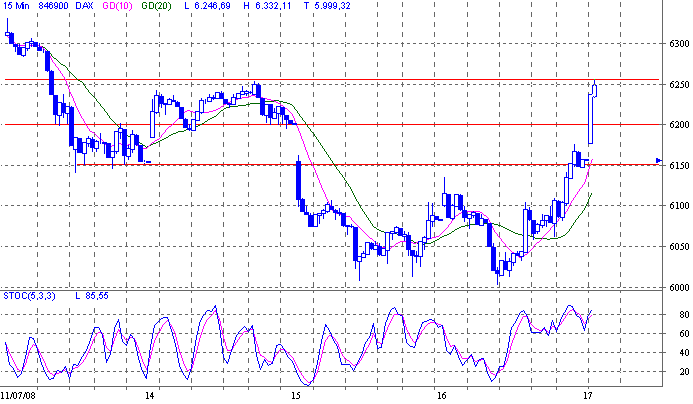
Task: Click the 'STOC(5,3,3)' indicator label
Action: coord(29,296)
